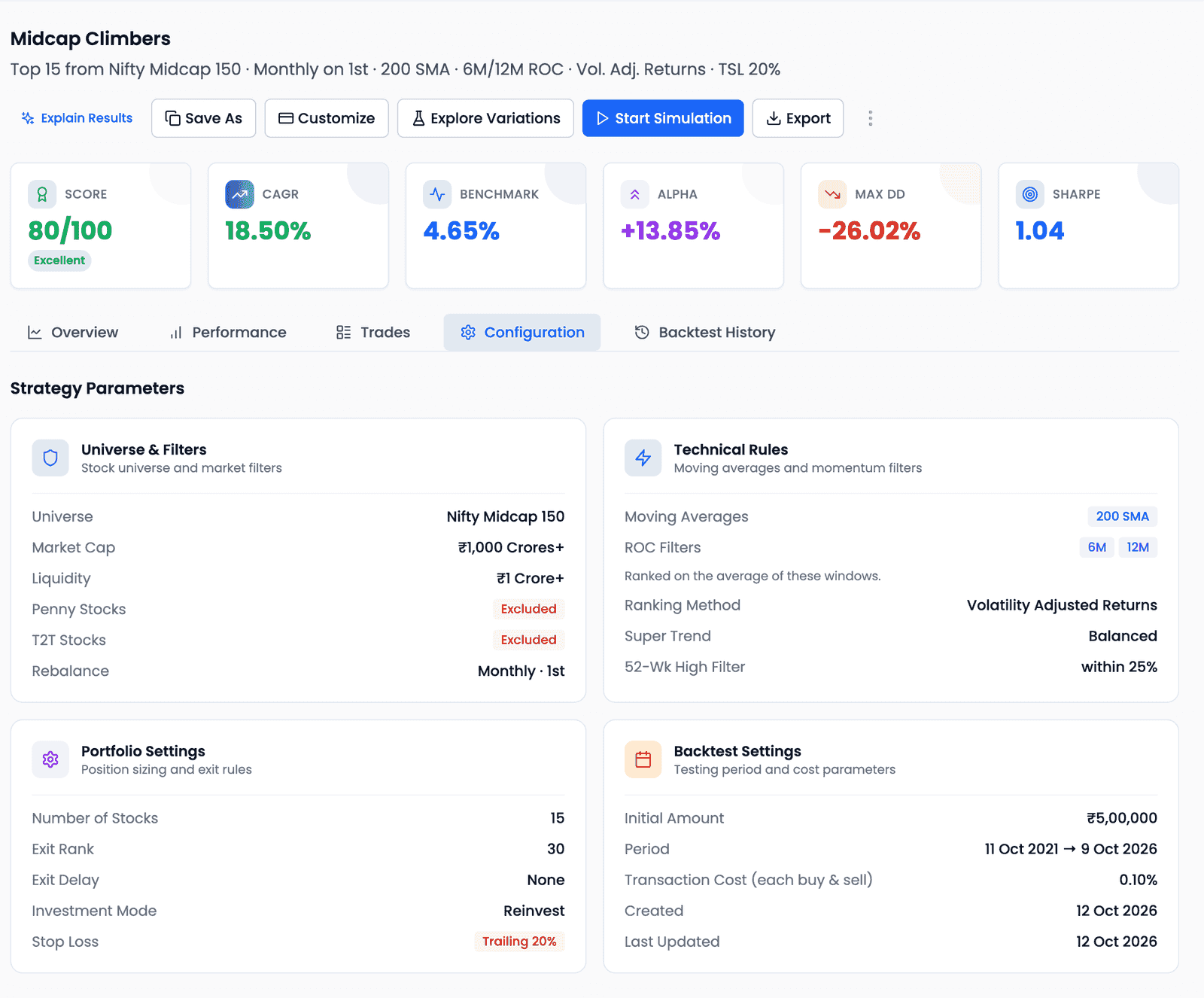Open the three-dot more options menu
Image resolution: width=1204 pixels, height=998 pixels.
(x=871, y=118)
